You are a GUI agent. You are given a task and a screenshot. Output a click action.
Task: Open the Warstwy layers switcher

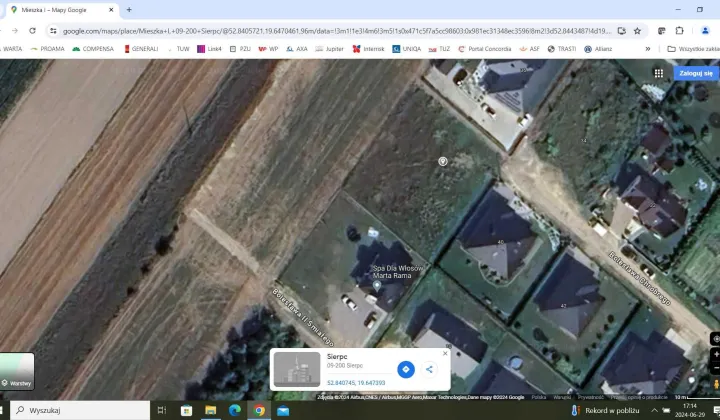(x=17, y=371)
